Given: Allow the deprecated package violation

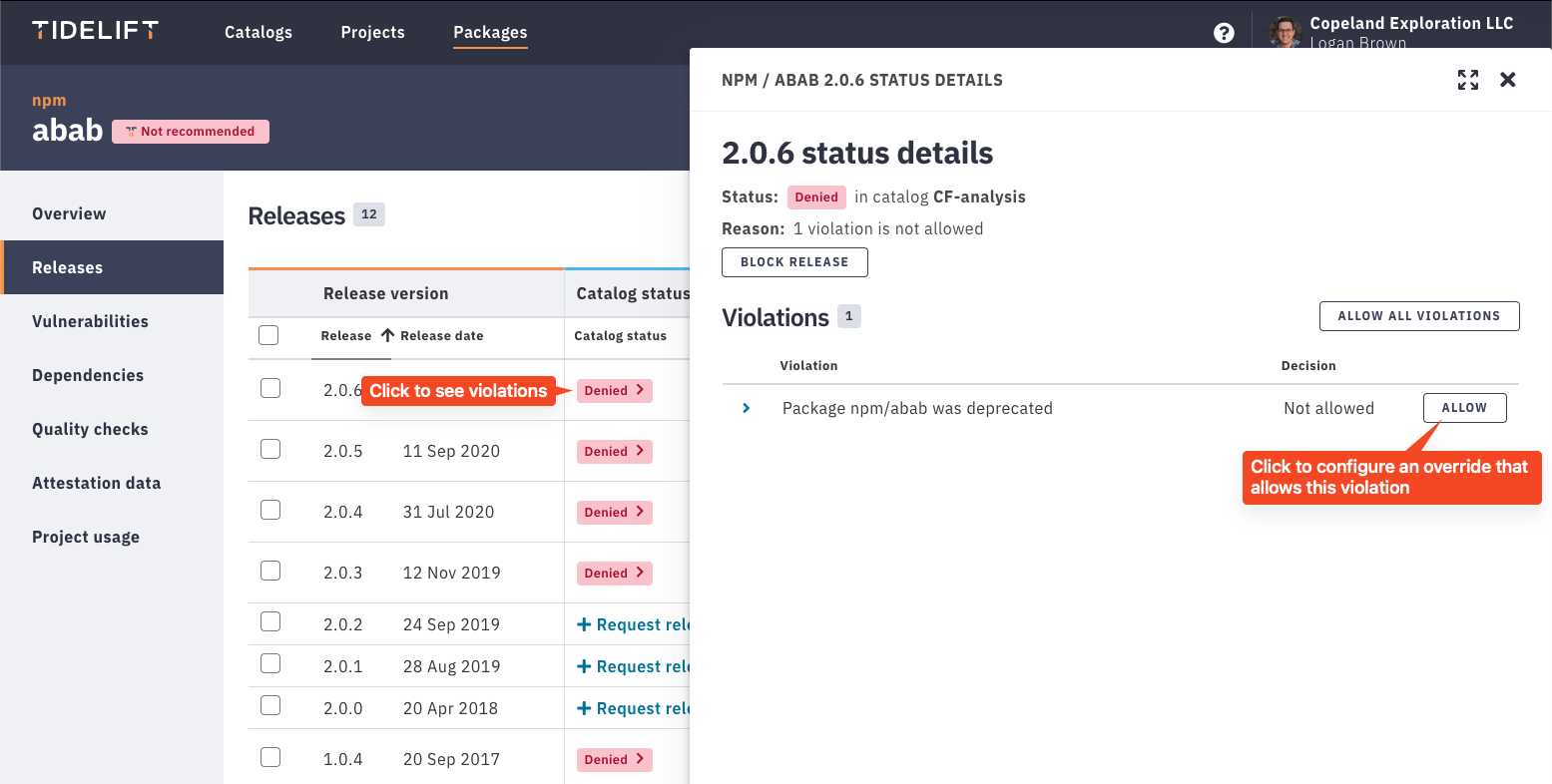Looking at the screenshot, I should click(1464, 408).
